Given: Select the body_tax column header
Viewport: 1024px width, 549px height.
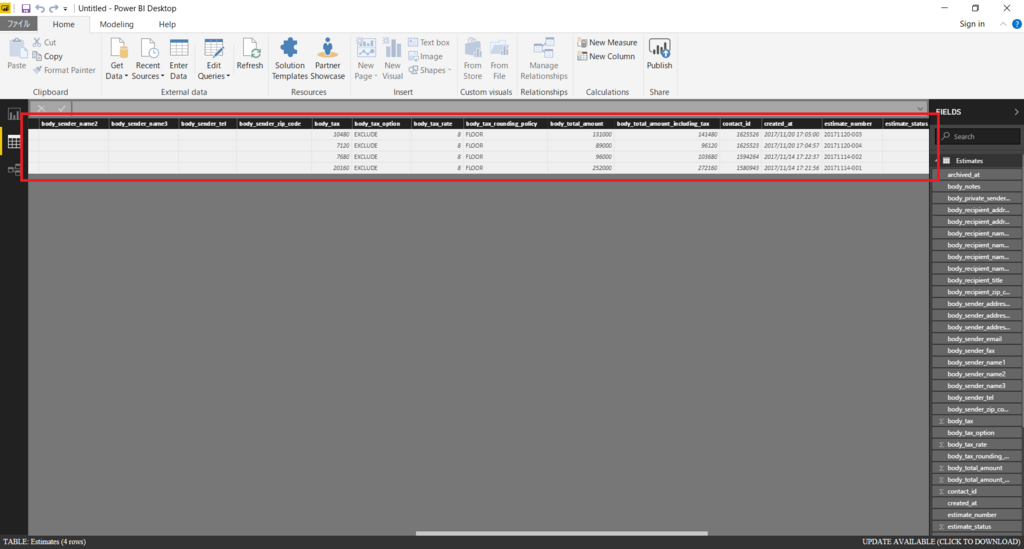Looking at the screenshot, I should (x=332, y=123).
